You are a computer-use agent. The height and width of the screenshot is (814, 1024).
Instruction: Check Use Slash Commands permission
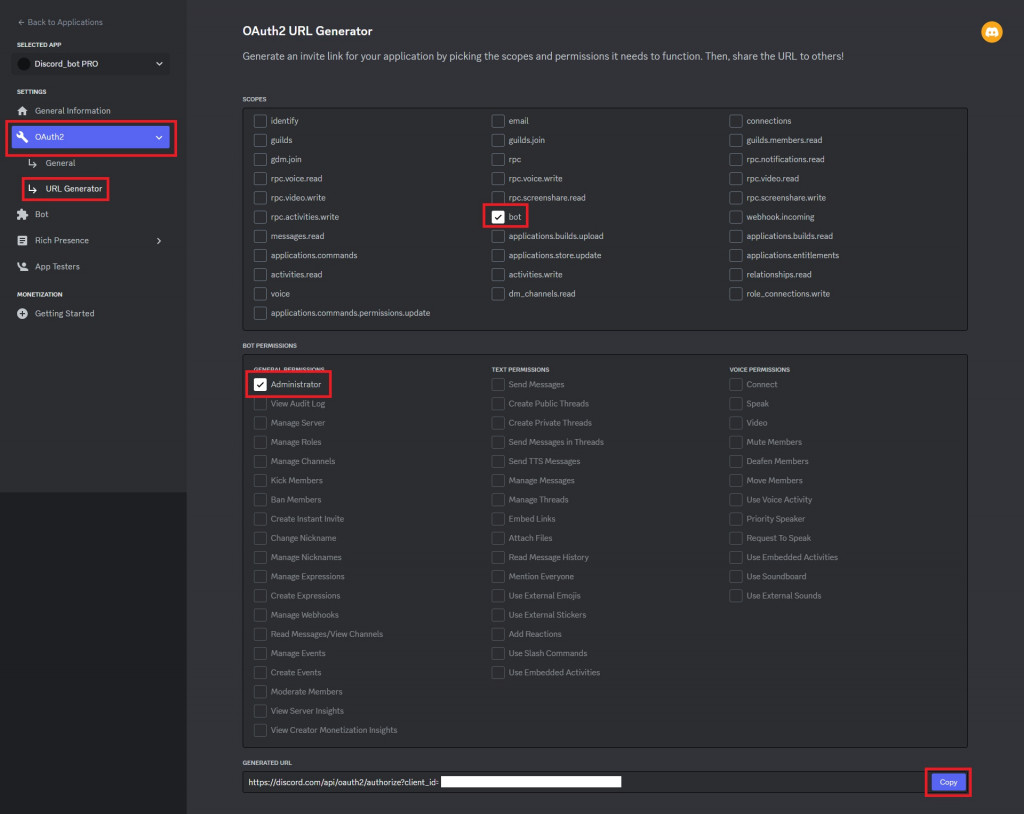[x=498, y=653]
